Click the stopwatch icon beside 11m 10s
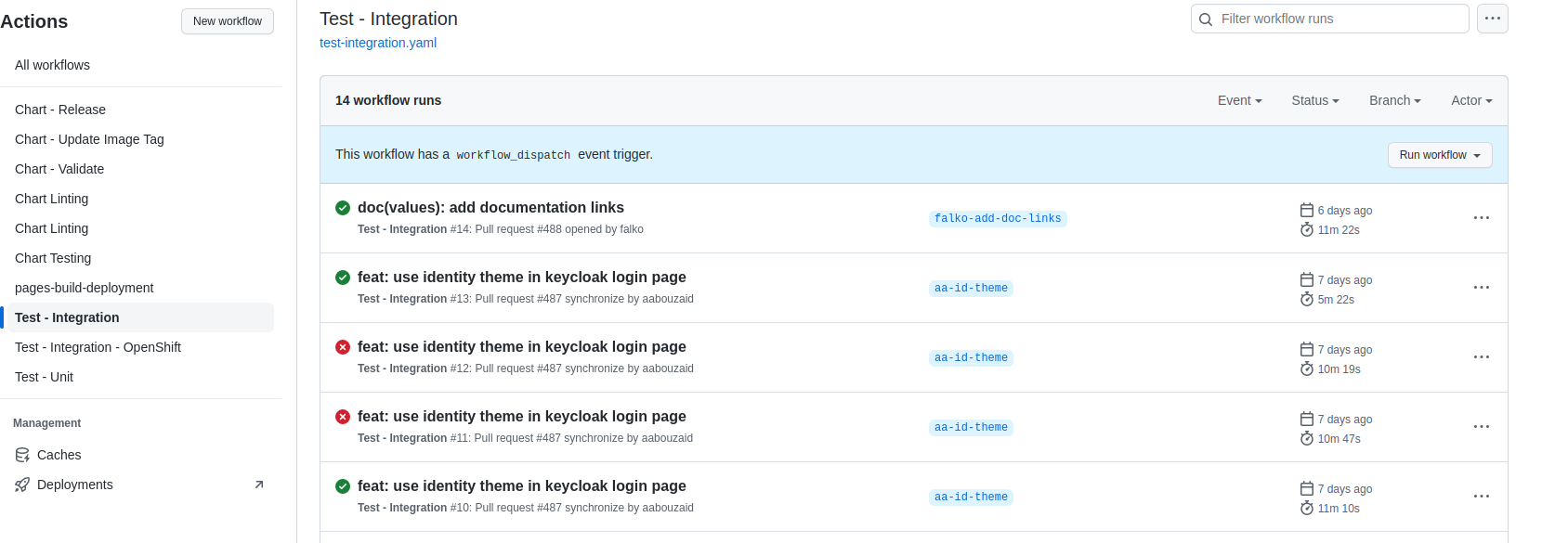This screenshot has width=1568, height=543. pyautogui.click(x=1307, y=509)
